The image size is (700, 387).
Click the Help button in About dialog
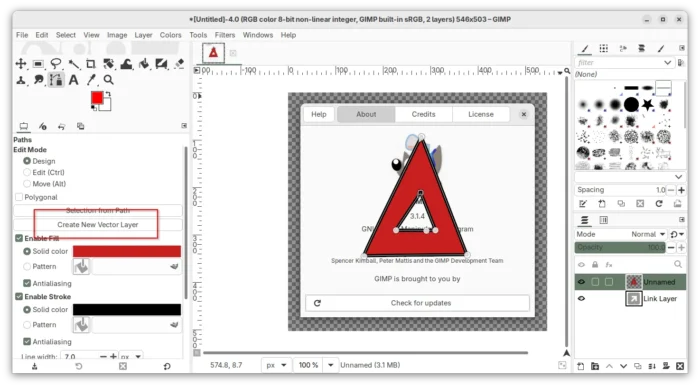tap(319, 114)
